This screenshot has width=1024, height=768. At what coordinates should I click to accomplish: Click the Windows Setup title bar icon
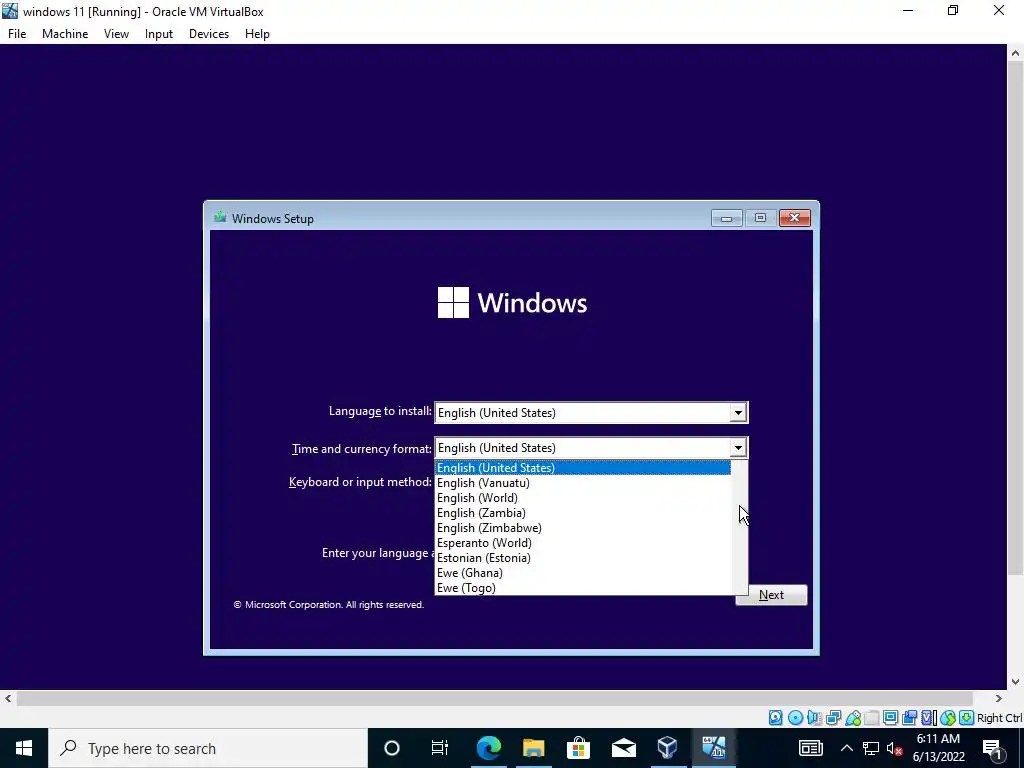point(220,217)
